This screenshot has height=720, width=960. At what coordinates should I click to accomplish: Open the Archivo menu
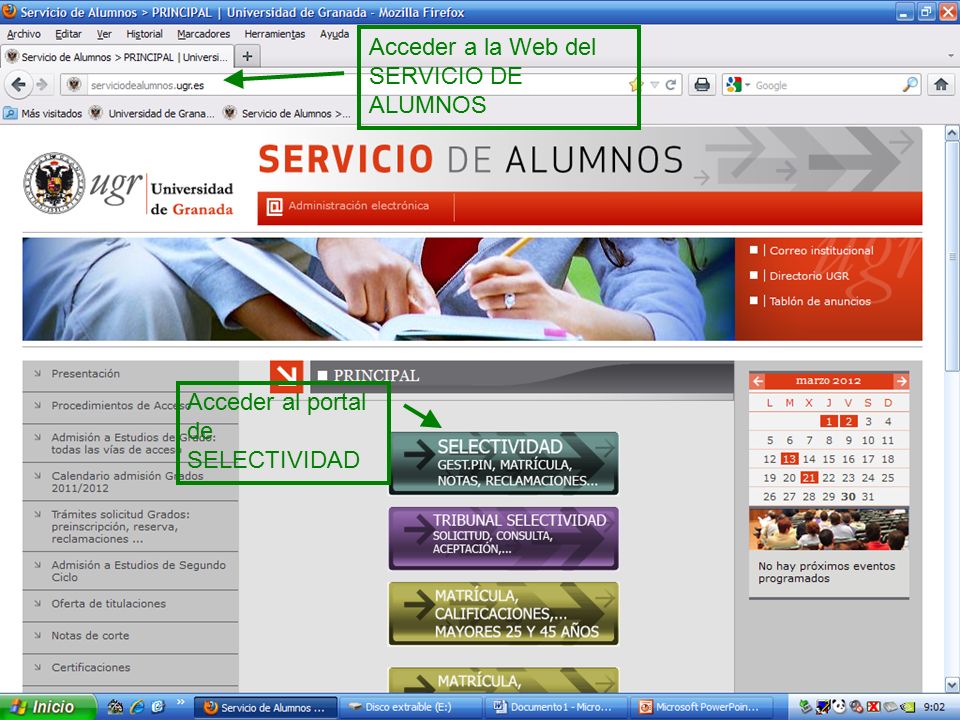(24, 34)
